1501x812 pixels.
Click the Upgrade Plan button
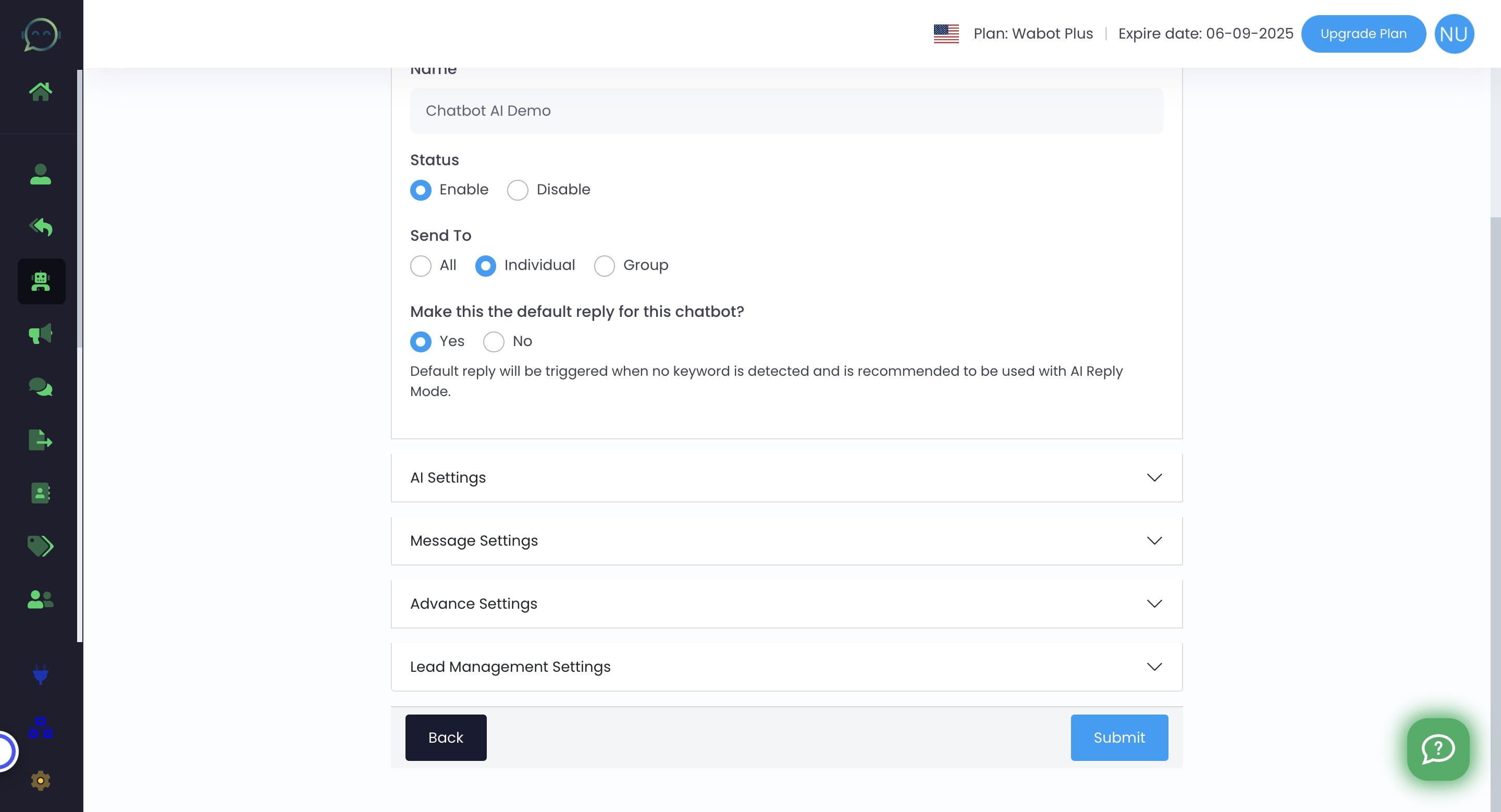pyautogui.click(x=1363, y=34)
